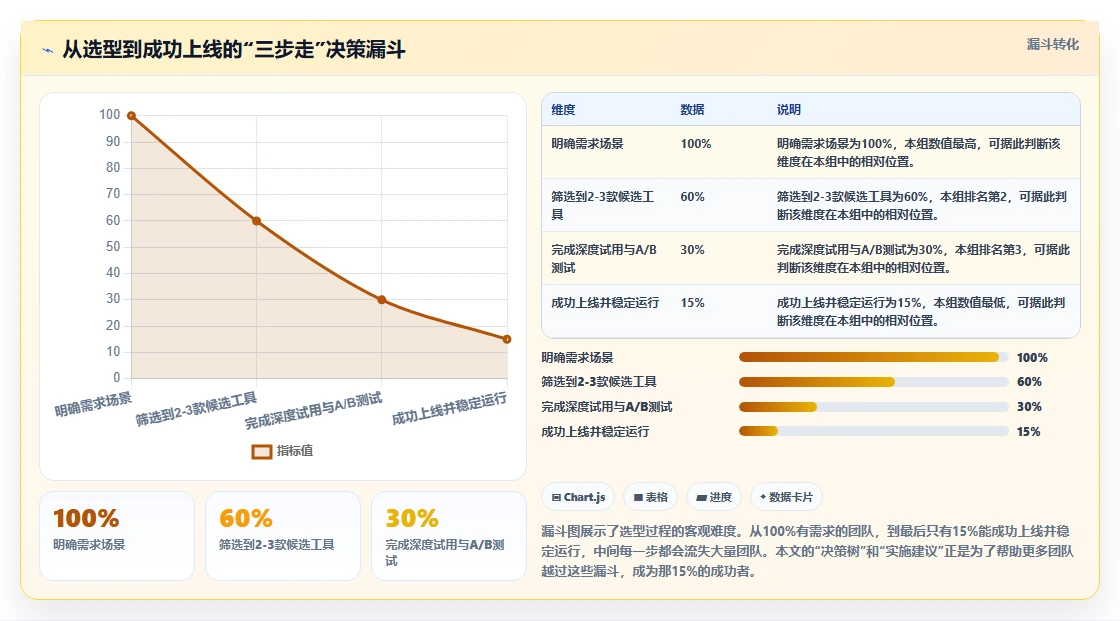This screenshot has width=1120, height=621.
Task: Click the chart data point at 30
Action: click(381, 300)
